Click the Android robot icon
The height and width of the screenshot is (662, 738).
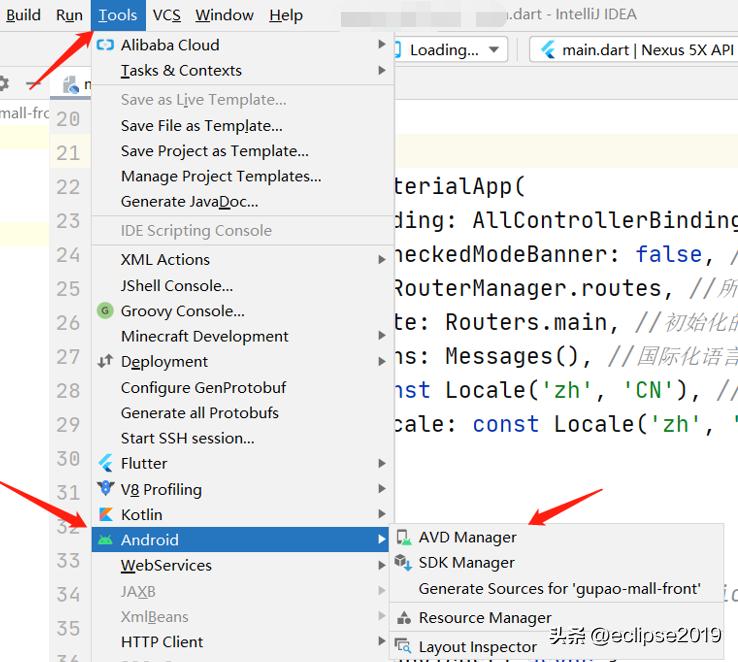[x=105, y=540]
